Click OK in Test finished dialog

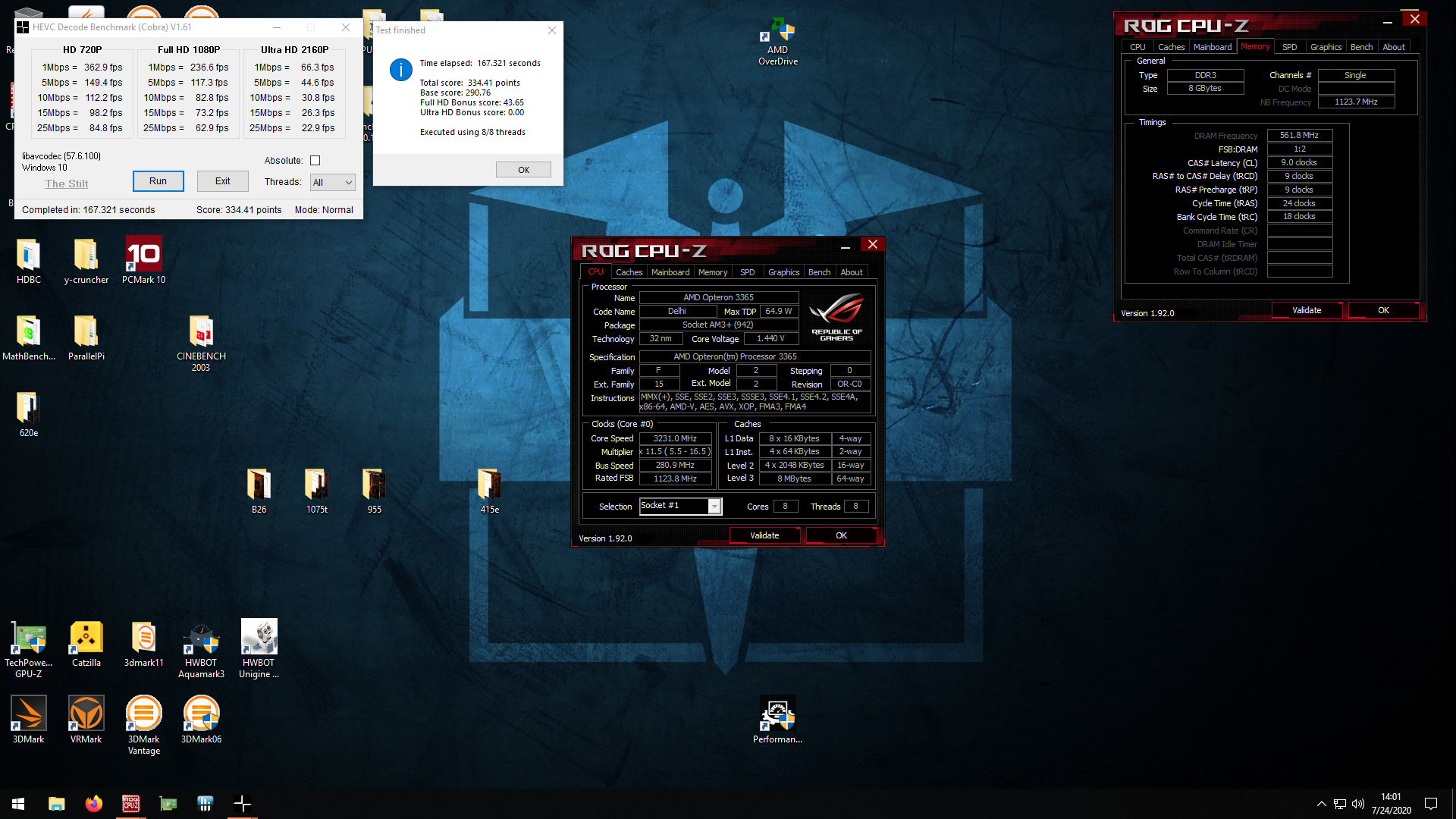(x=523, y=170)
